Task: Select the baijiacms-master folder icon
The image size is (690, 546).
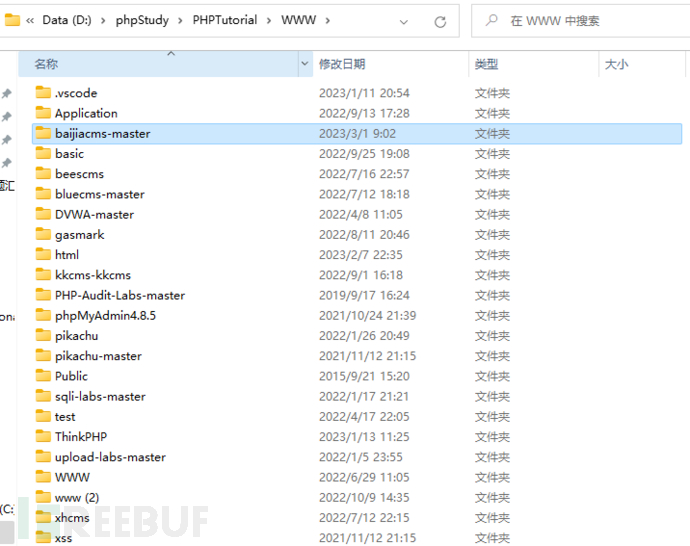Action: [43, 133]
